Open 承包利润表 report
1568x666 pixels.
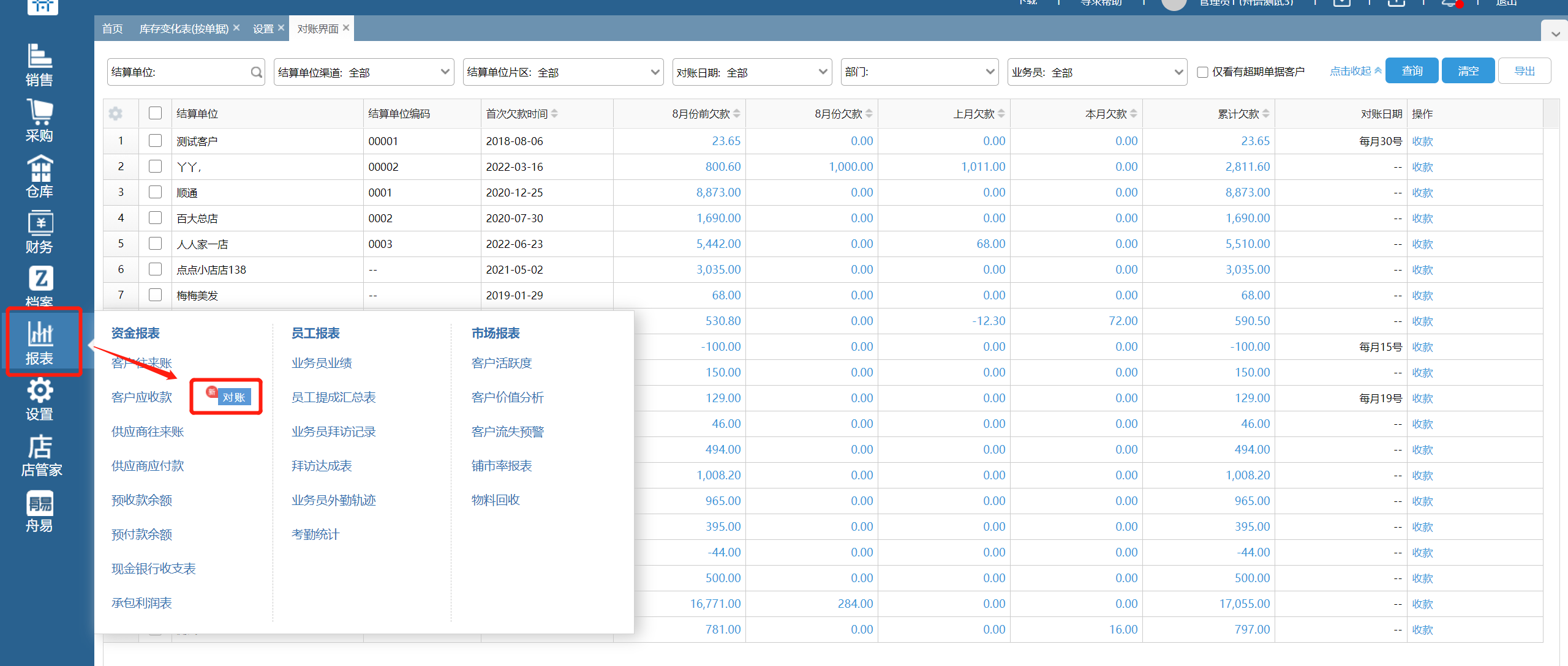[x=141, y=603]
